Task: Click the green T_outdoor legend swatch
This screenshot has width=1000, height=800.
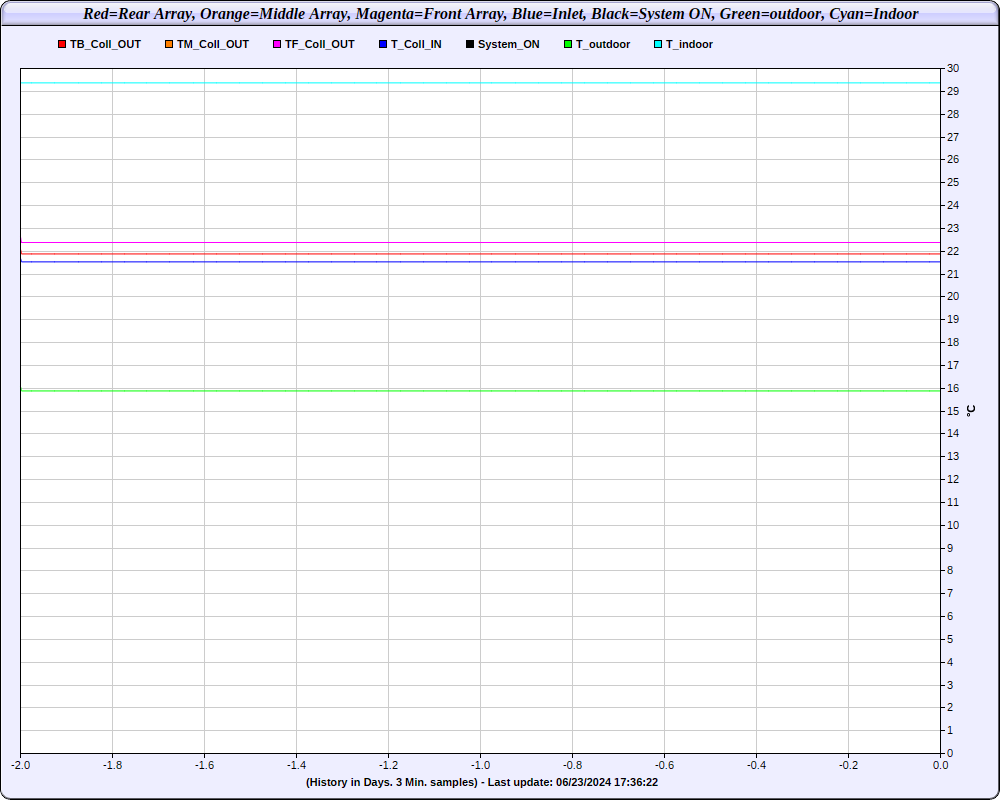Action: pyautogui.click(x=568, y=45)
